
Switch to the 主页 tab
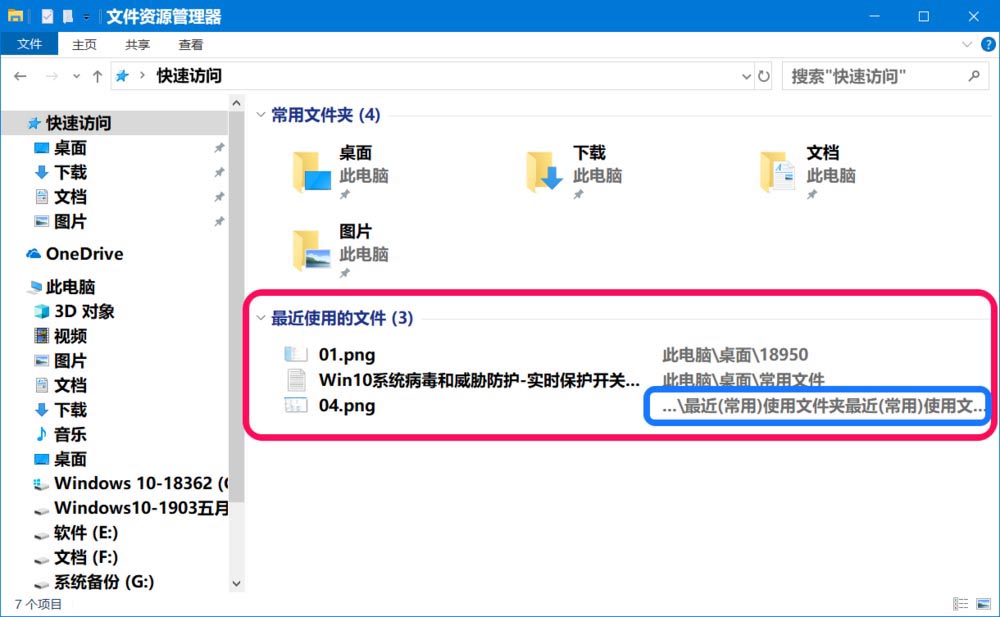coord(84,45)
